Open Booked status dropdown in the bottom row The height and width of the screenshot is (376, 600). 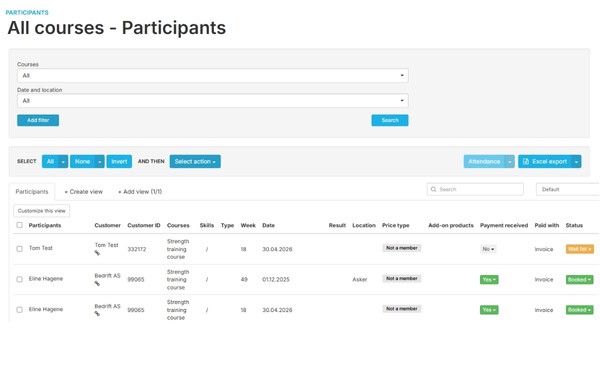click(580, 310)
